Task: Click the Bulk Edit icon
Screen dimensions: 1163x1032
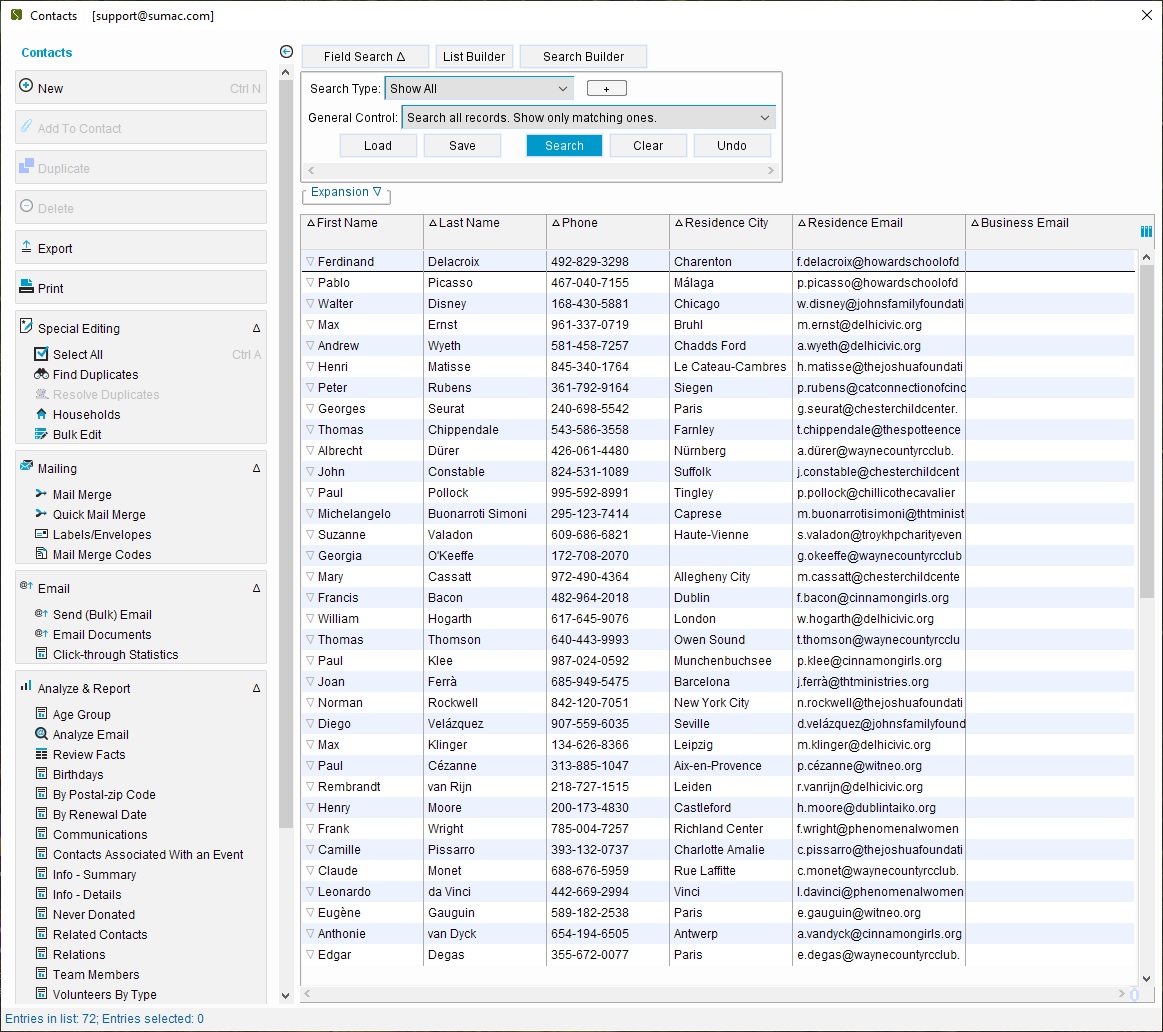Action: tap(42, 434)
